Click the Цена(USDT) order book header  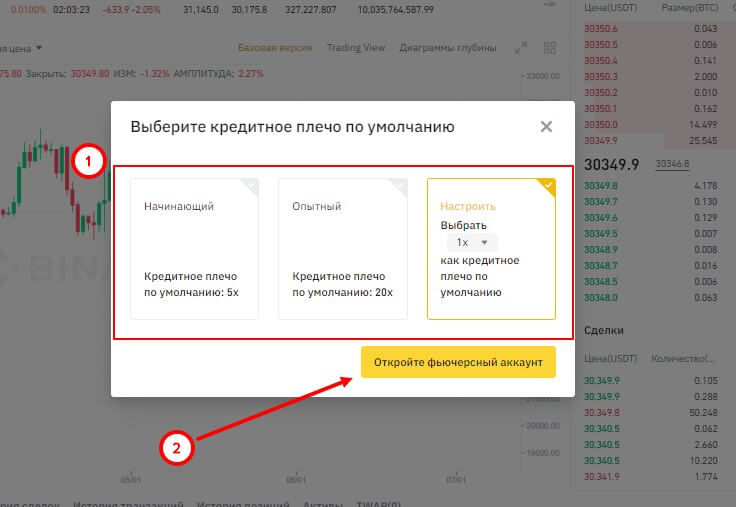coord(610,8)
